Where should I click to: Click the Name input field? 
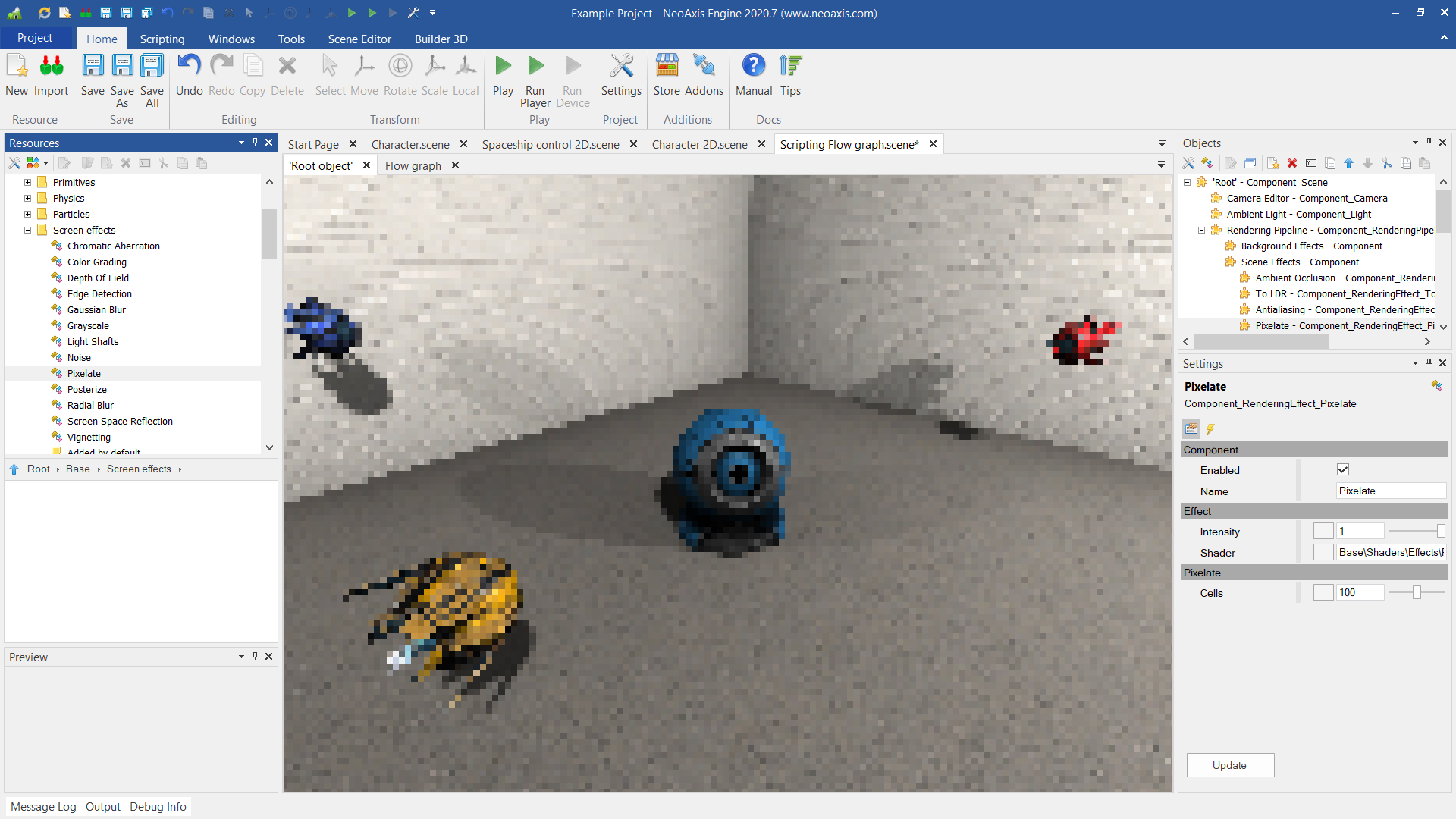pyautogui.click(x=1390, y=491)
